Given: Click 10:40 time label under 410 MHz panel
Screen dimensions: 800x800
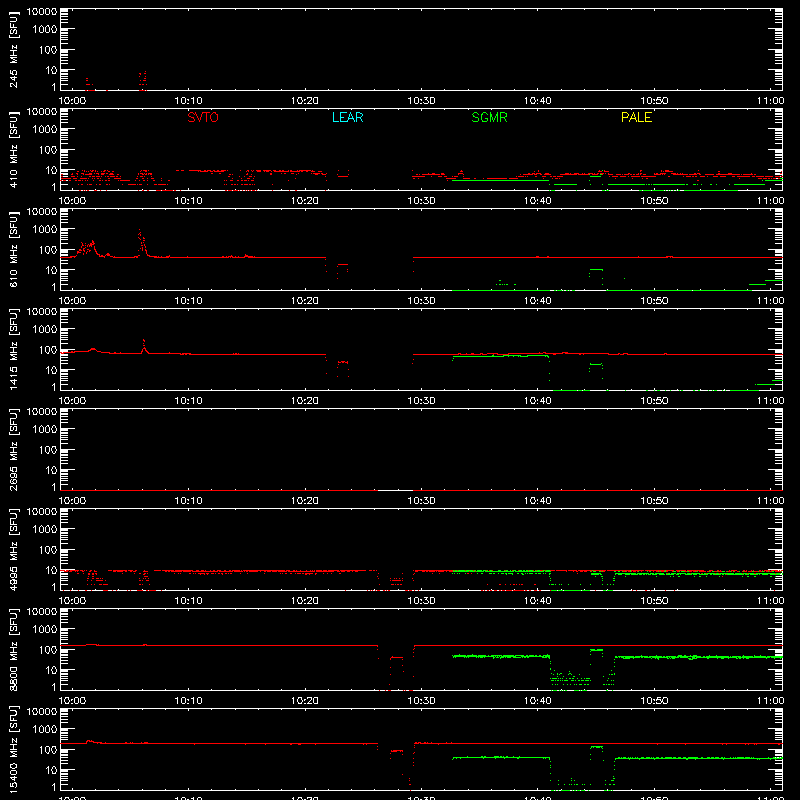Looking at the screenshot, I should 538,201.
